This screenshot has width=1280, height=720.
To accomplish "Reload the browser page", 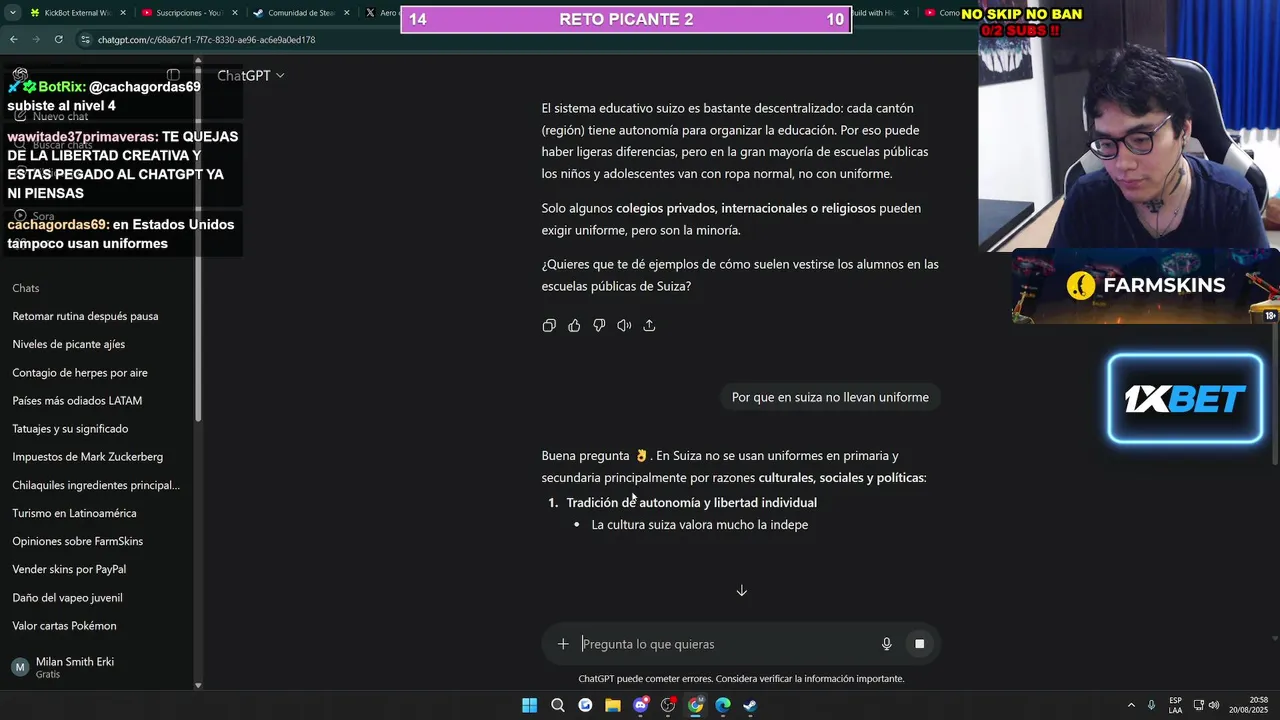I will click(59, 39).
